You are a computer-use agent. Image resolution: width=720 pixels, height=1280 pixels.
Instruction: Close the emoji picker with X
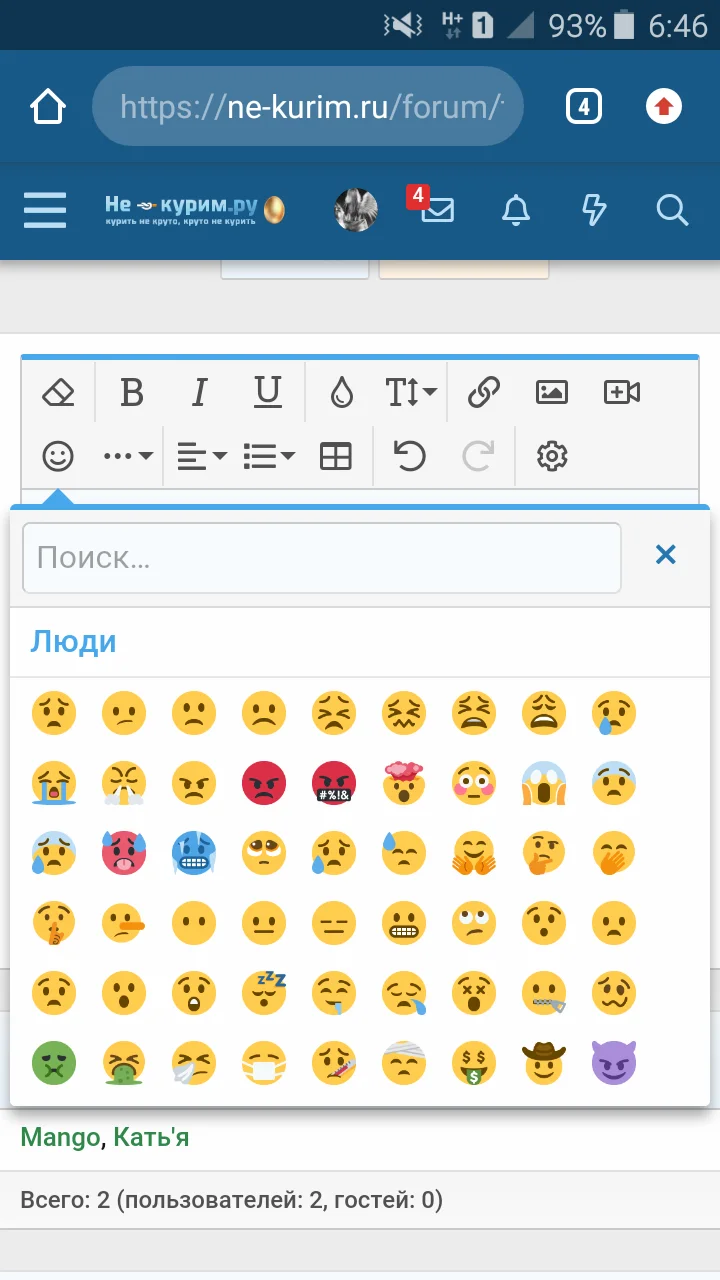666,554
